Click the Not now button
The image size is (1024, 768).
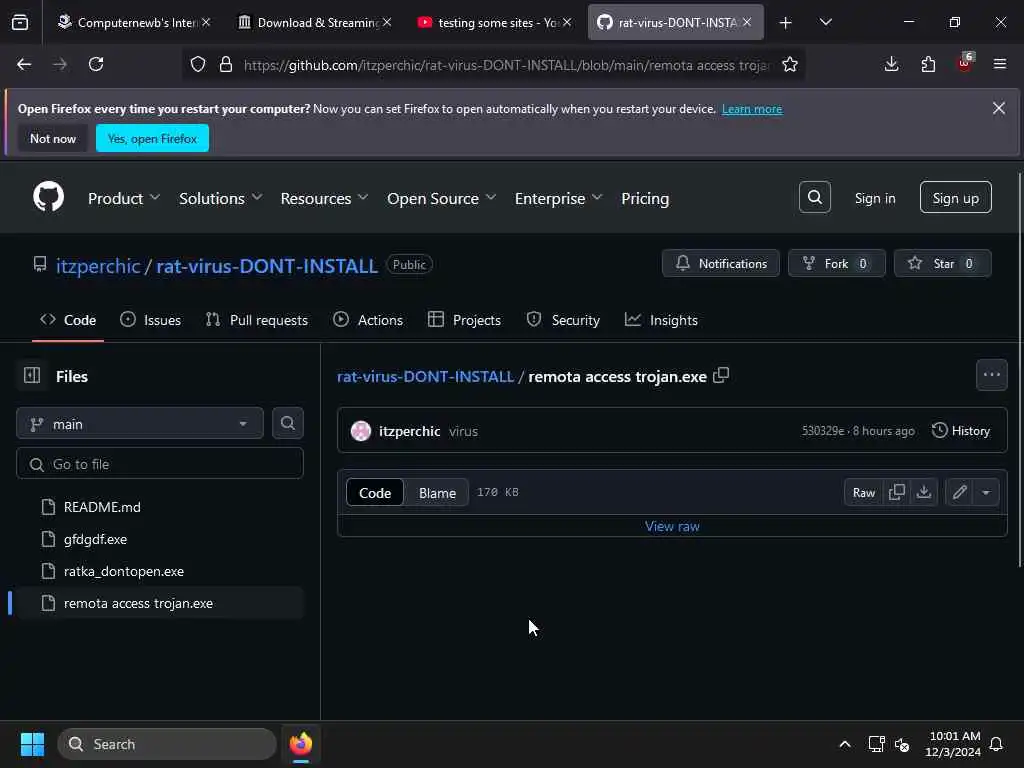(x=53, y=138)
